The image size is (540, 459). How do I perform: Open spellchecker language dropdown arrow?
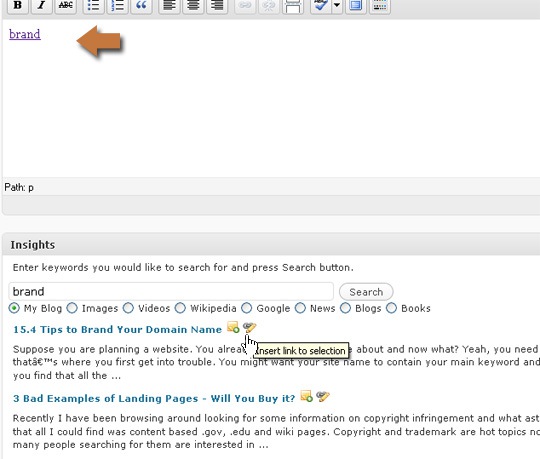click(337, 6)
